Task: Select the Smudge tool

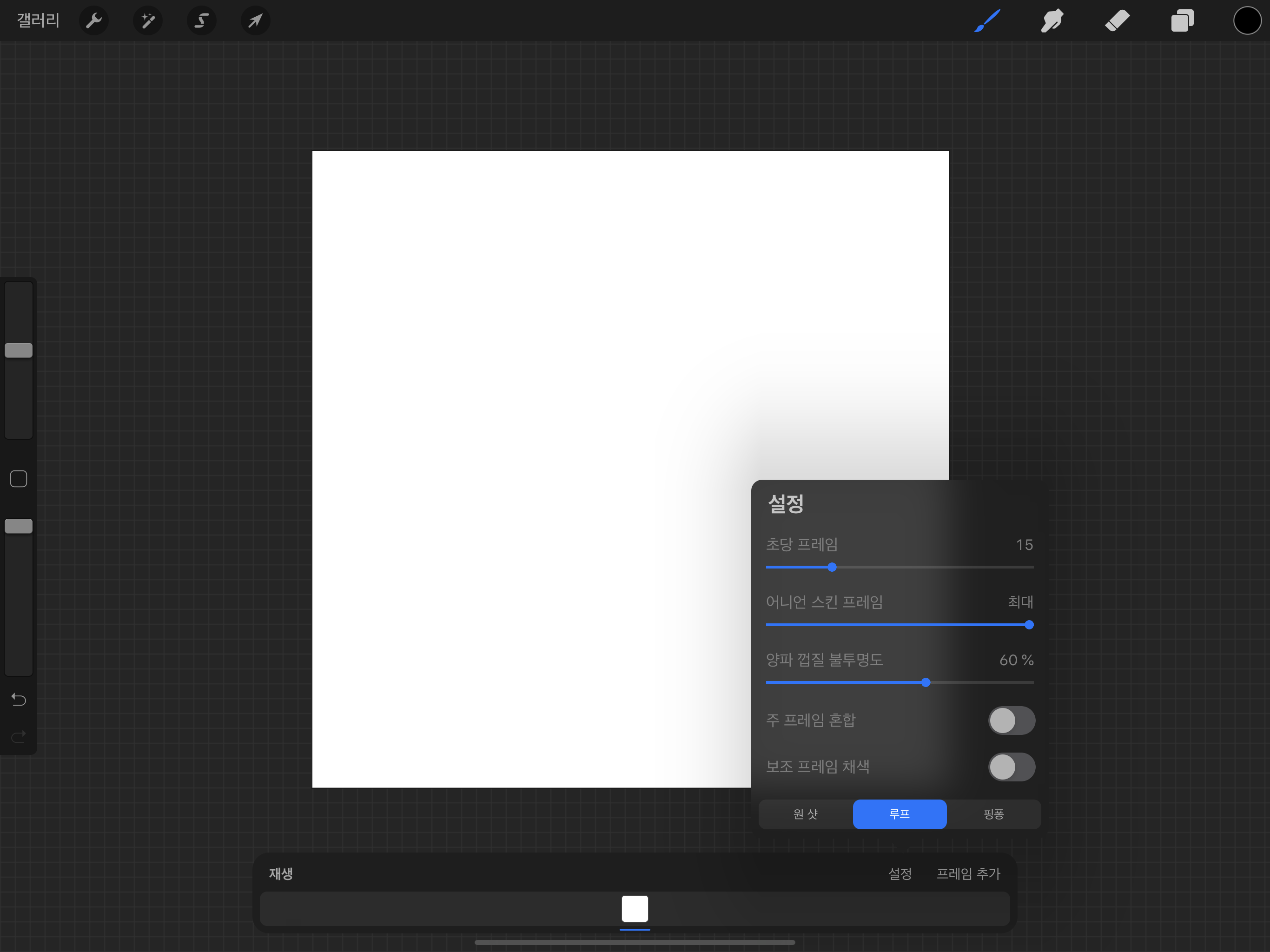Action: (1052, 21)
